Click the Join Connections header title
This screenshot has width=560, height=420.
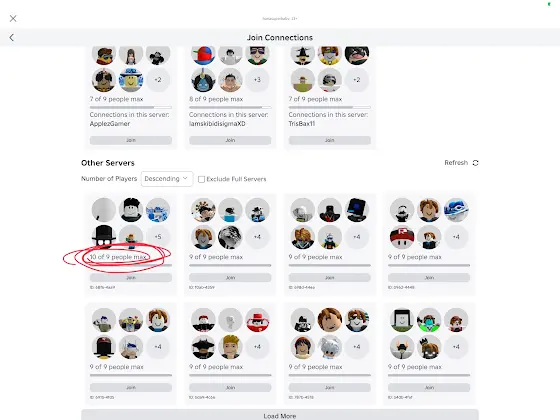coord(280,38)
